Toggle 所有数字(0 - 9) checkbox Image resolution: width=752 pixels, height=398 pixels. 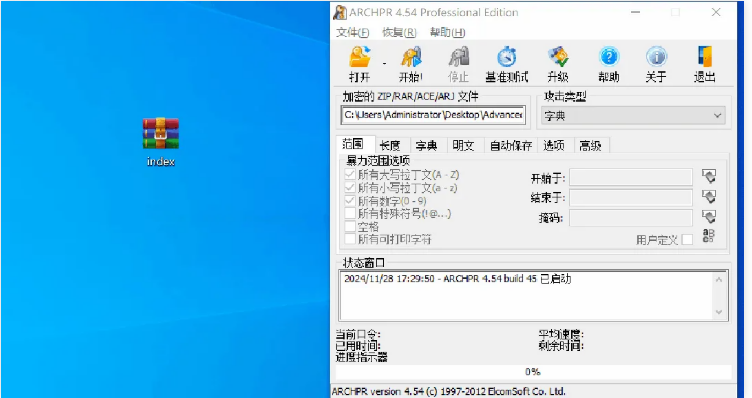point(350,200)
